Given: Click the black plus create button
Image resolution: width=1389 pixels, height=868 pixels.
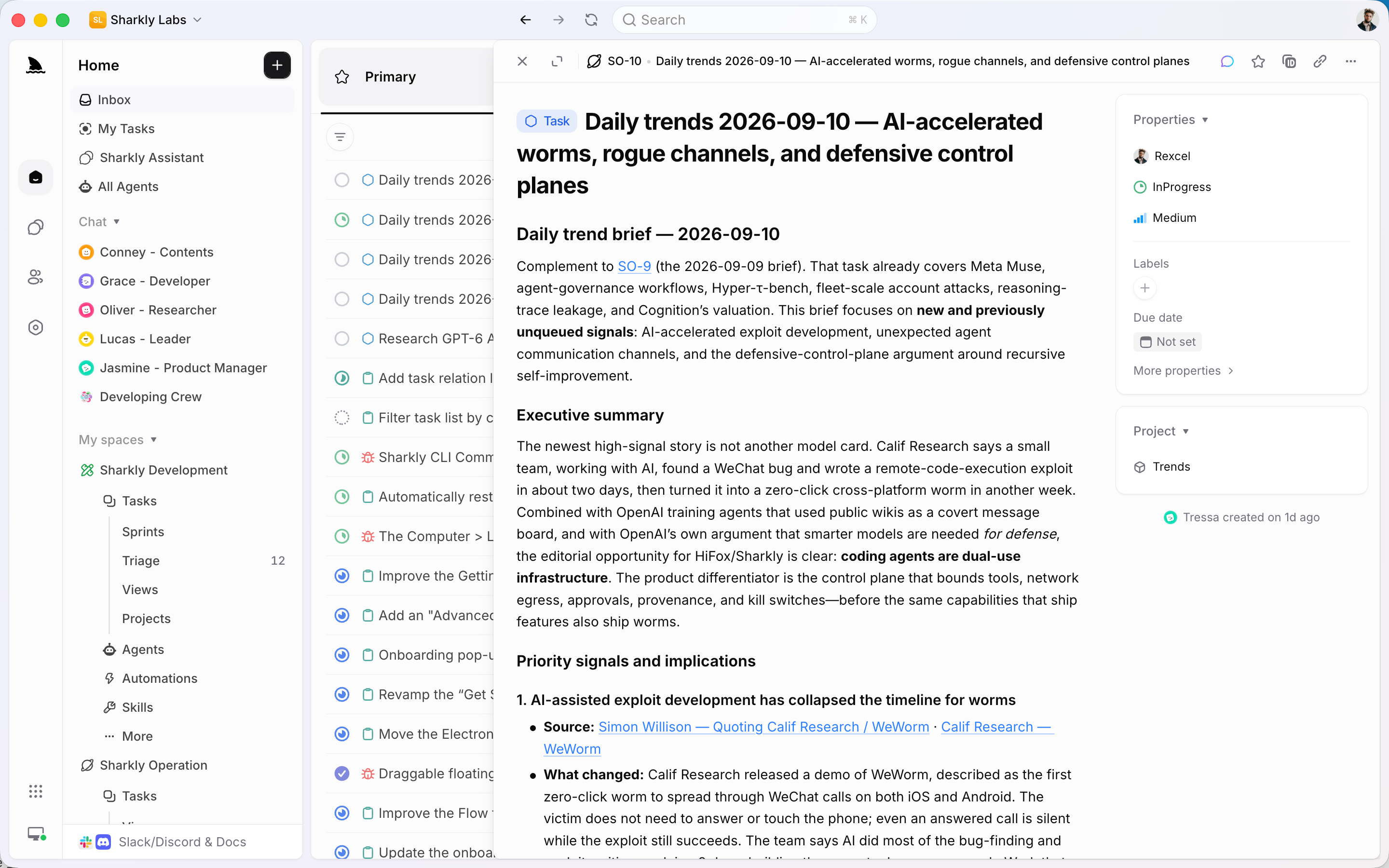Looking at the screenshot, I should (x=277, y=66).
